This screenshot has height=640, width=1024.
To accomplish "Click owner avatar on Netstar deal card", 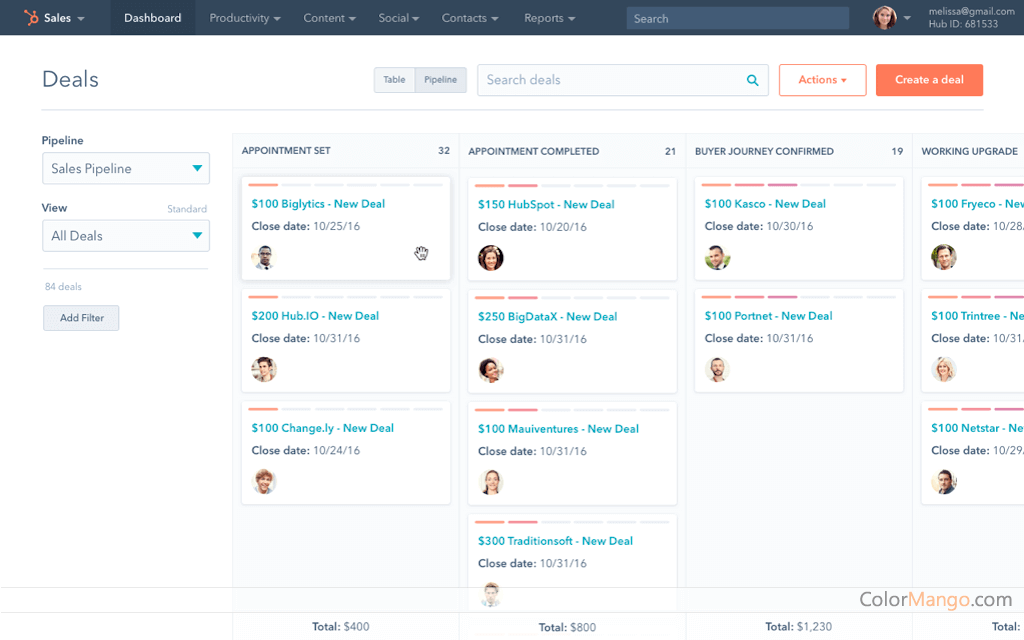I will [944, 482].
